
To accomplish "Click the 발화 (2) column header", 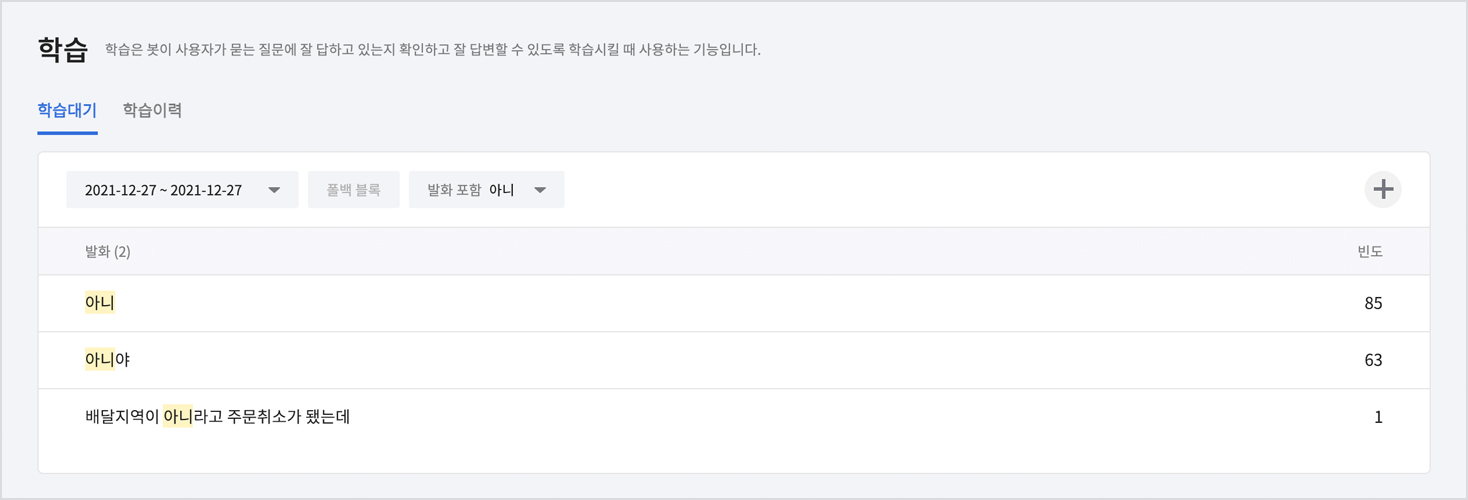I will pyautogui.click(x=108, y=251).
